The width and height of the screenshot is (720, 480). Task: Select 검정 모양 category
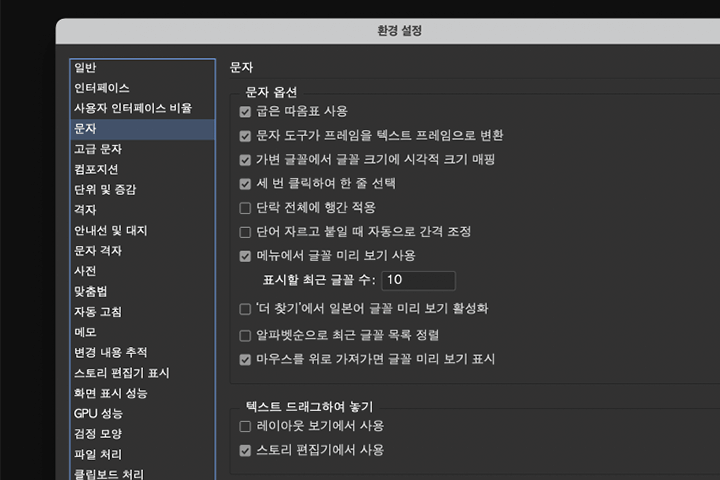tap(142, 434)
